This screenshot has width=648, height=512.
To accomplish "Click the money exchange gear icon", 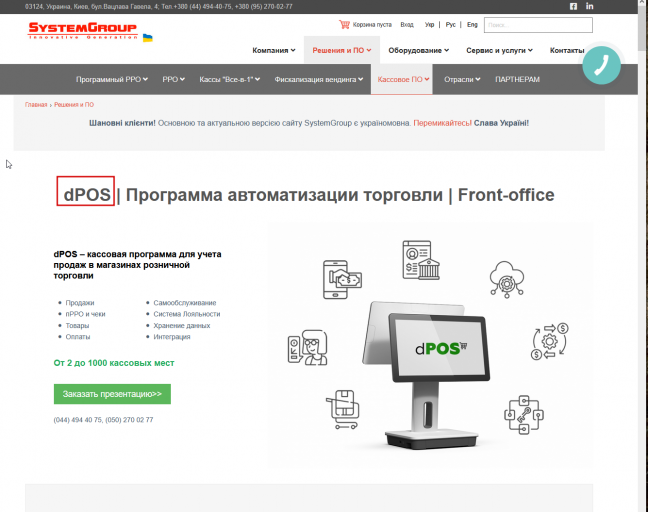I will click(x=550, y=341).
